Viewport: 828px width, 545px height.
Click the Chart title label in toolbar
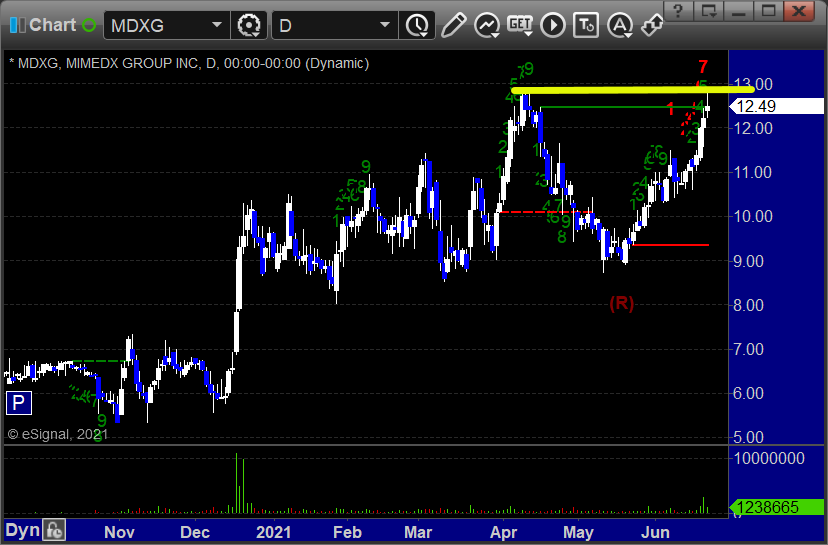(52, 25)
